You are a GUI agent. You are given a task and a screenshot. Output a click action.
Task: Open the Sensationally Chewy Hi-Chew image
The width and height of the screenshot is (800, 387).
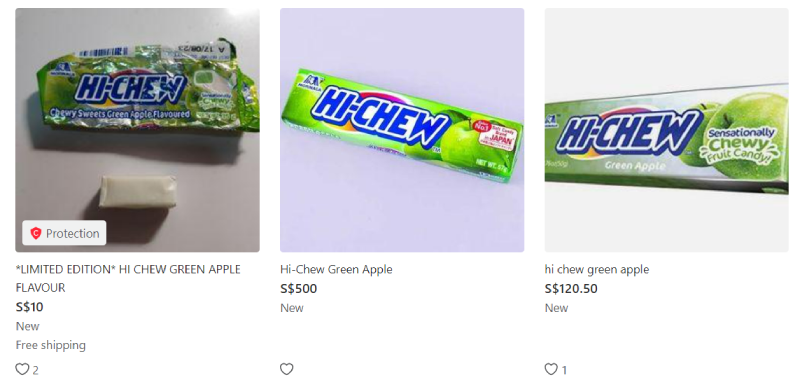click(x=666, y=130)
